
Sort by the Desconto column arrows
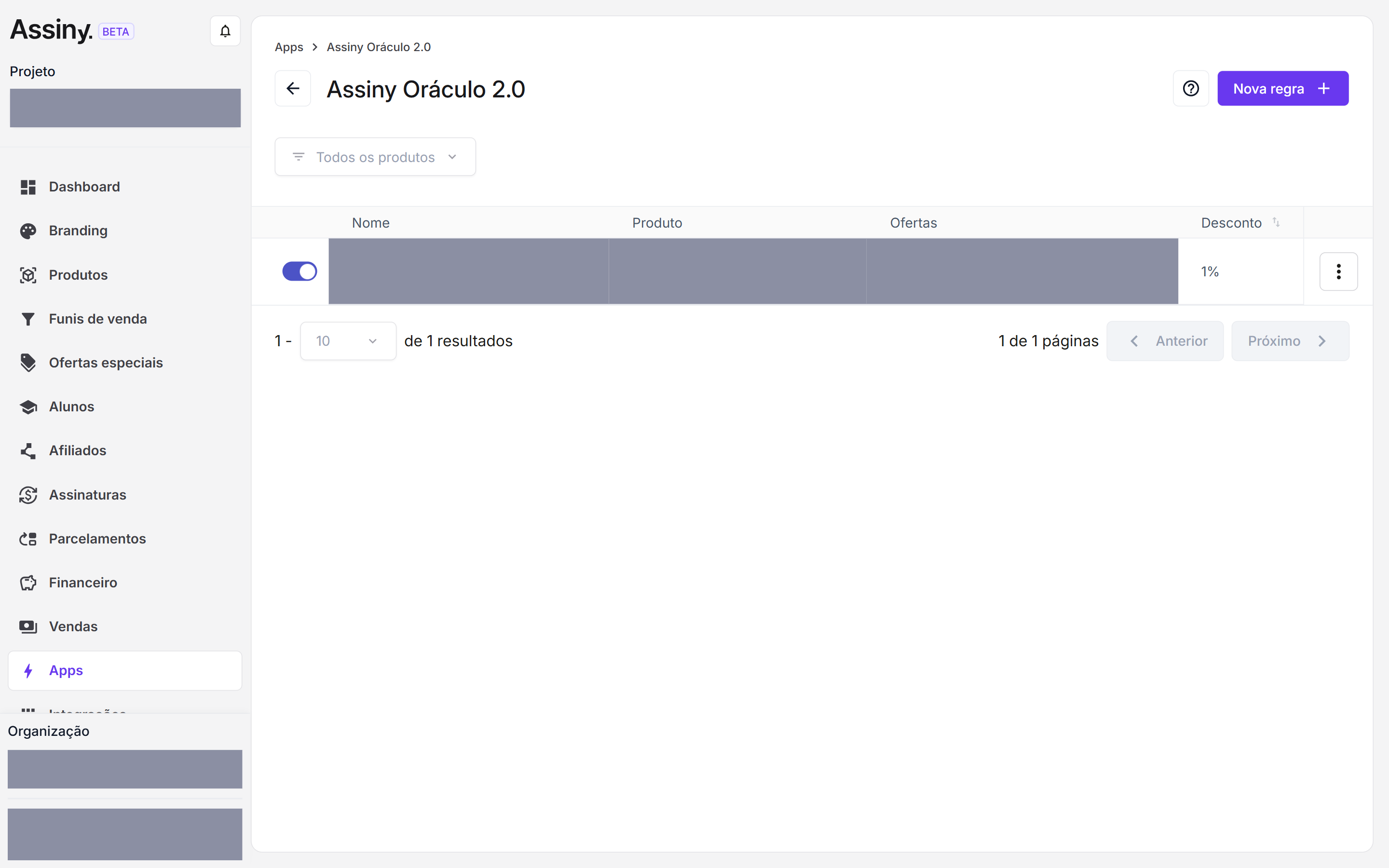click(x=1276, y=222)
